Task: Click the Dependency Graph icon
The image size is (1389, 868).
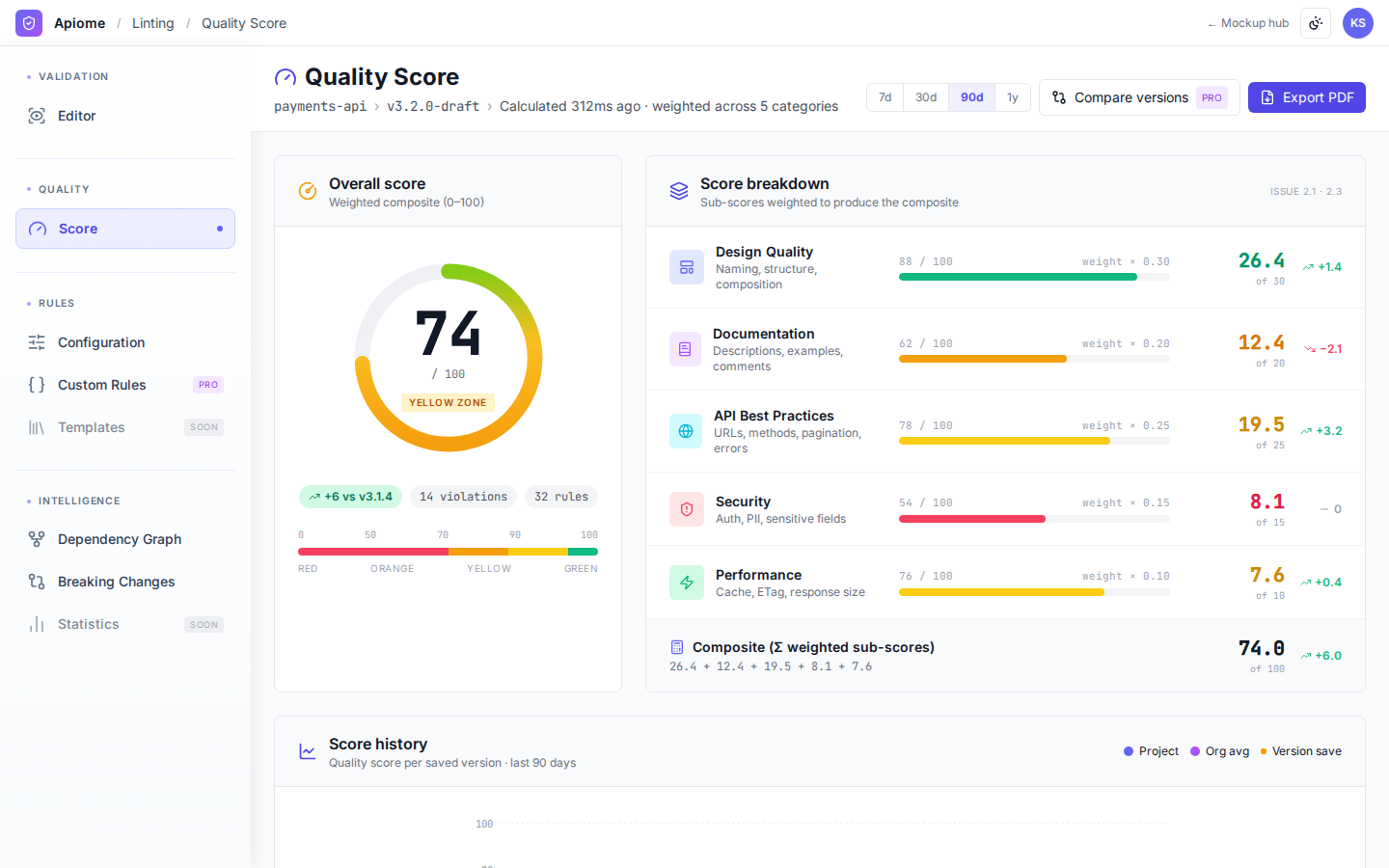Action: [37, 539]
